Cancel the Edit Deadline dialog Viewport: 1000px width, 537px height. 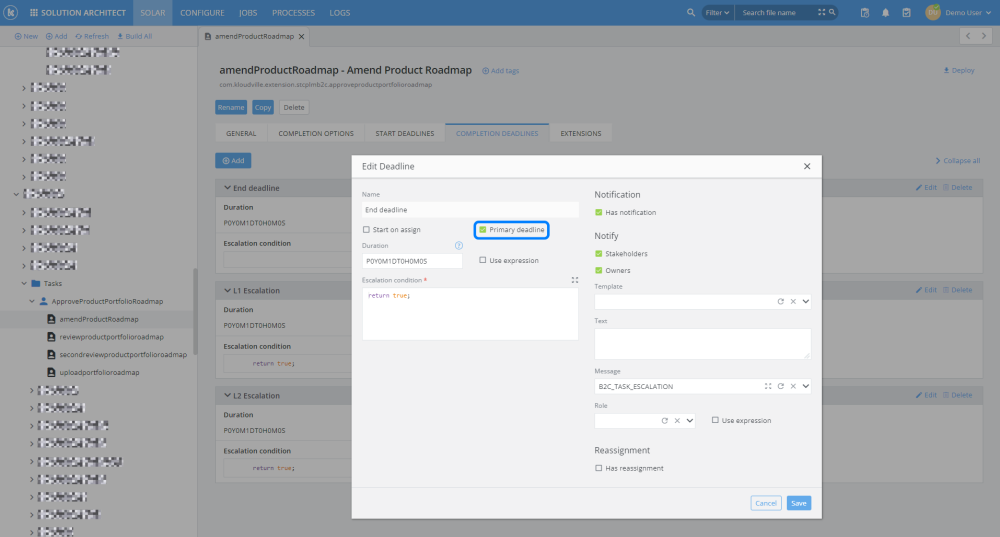766,503
